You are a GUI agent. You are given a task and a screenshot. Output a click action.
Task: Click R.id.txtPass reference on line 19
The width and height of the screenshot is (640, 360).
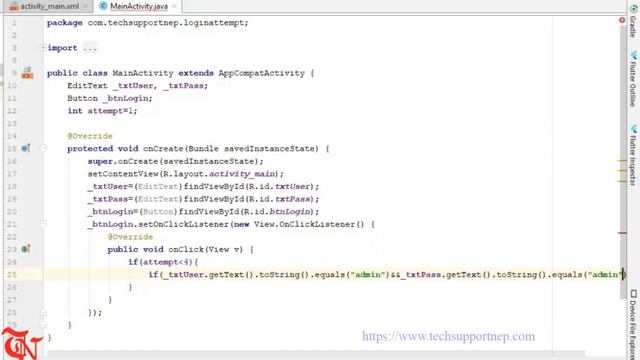pos(279,199)
